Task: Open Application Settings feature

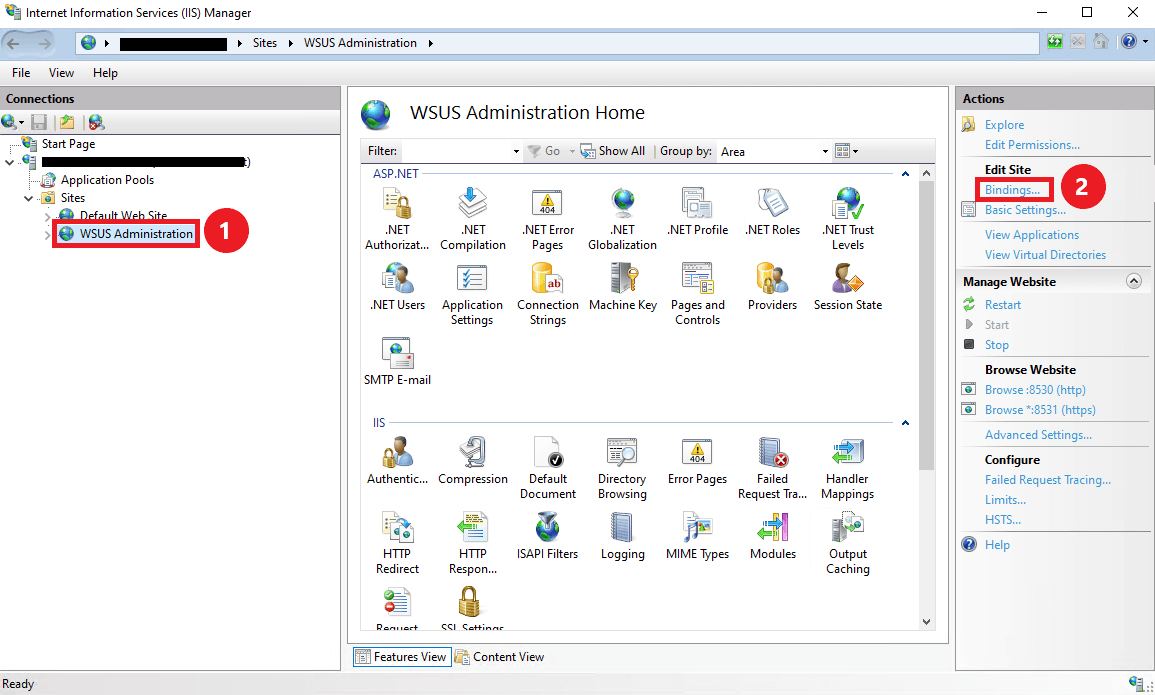Action: pos(472,294)
